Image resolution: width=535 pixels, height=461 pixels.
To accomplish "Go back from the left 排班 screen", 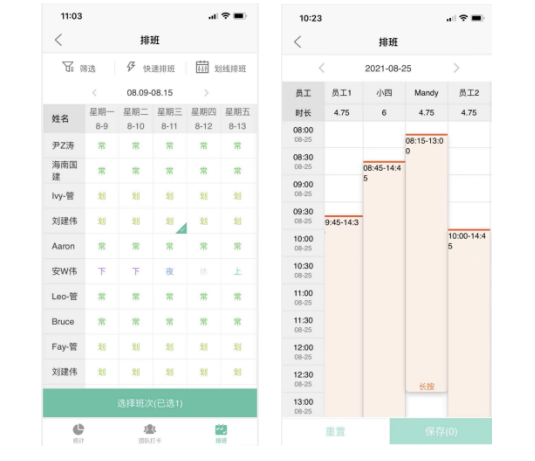I will (x=59, y=40).
